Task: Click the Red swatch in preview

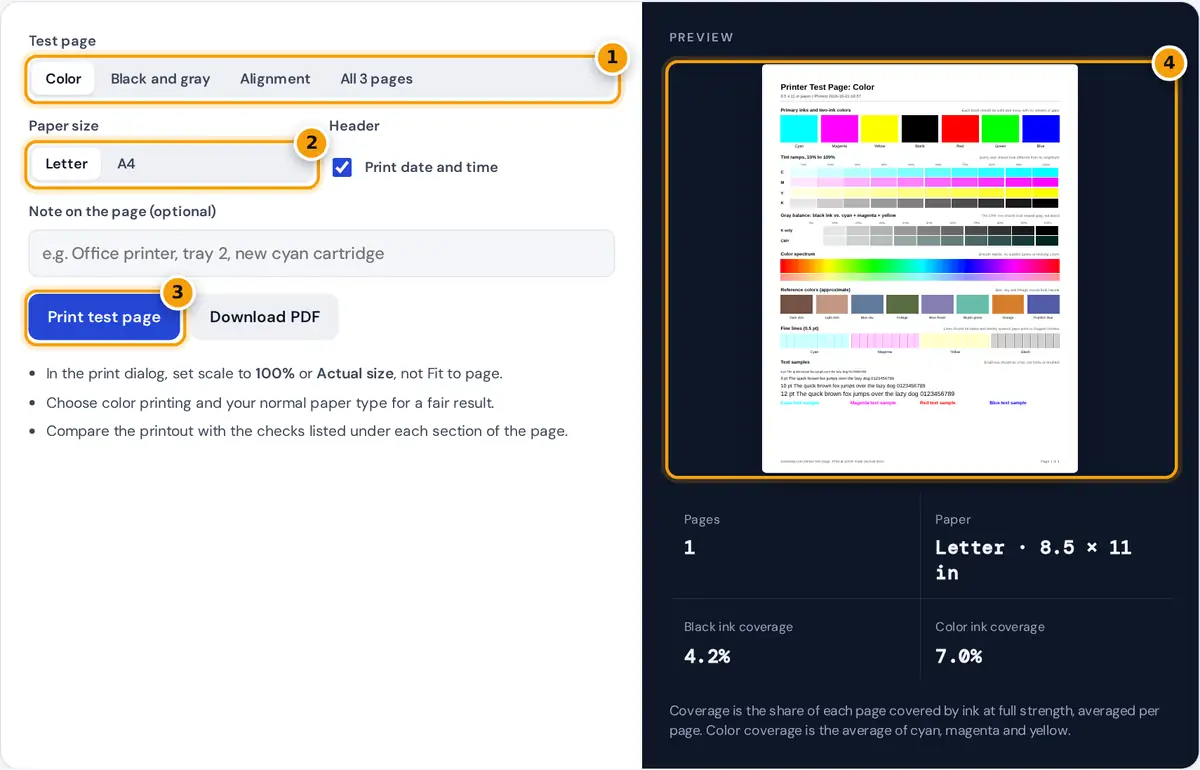Action: tap(960, 129)
